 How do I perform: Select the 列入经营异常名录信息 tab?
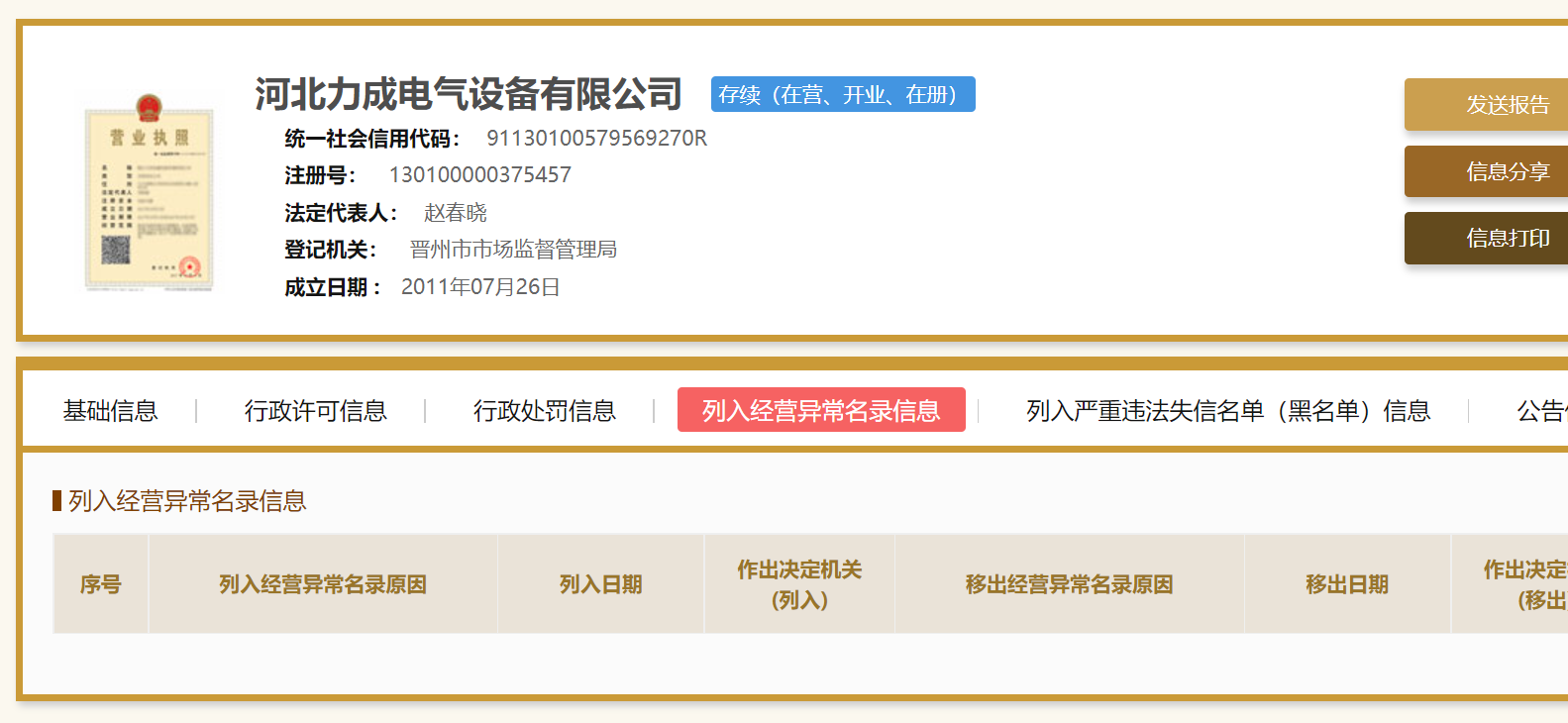pyautogui.click(x=821, y=410)
